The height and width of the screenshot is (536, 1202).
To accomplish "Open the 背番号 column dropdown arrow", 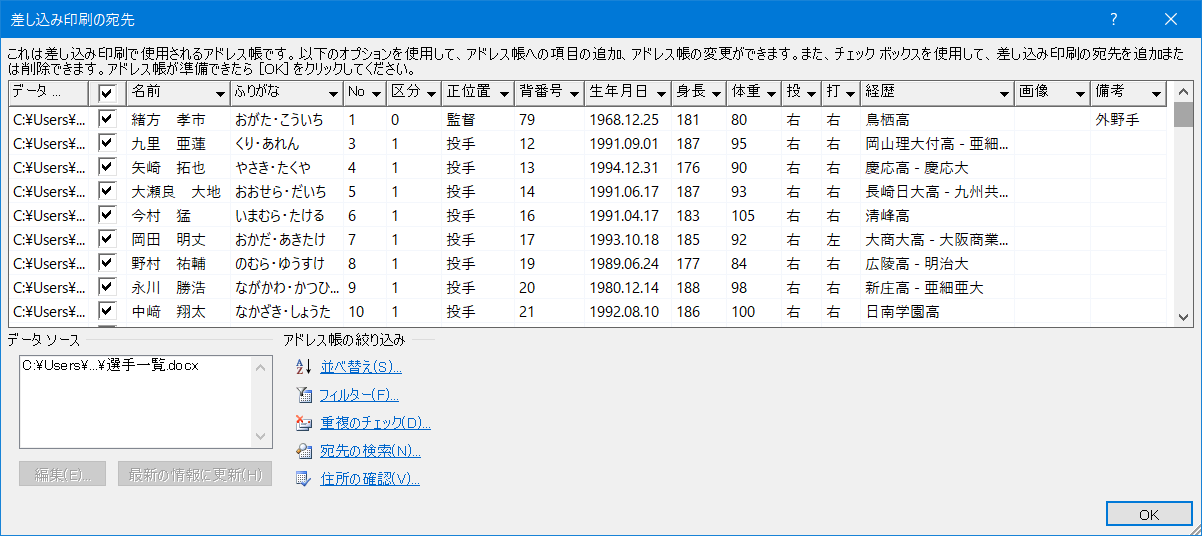I will point(574,93).
